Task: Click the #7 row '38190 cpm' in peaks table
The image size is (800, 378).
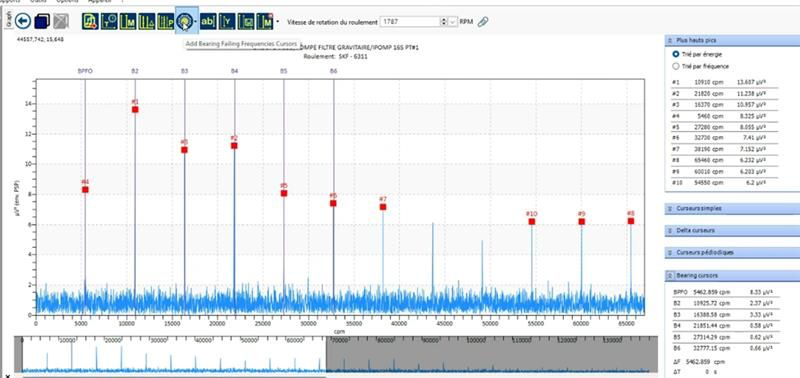Action: pos(724,149)
